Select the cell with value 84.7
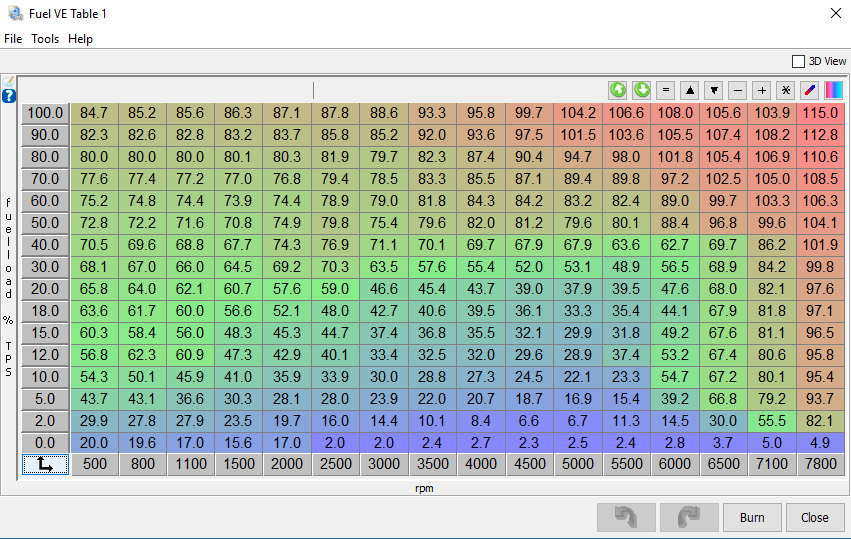This screenshot has height=539, width=851. pos(94,113)
